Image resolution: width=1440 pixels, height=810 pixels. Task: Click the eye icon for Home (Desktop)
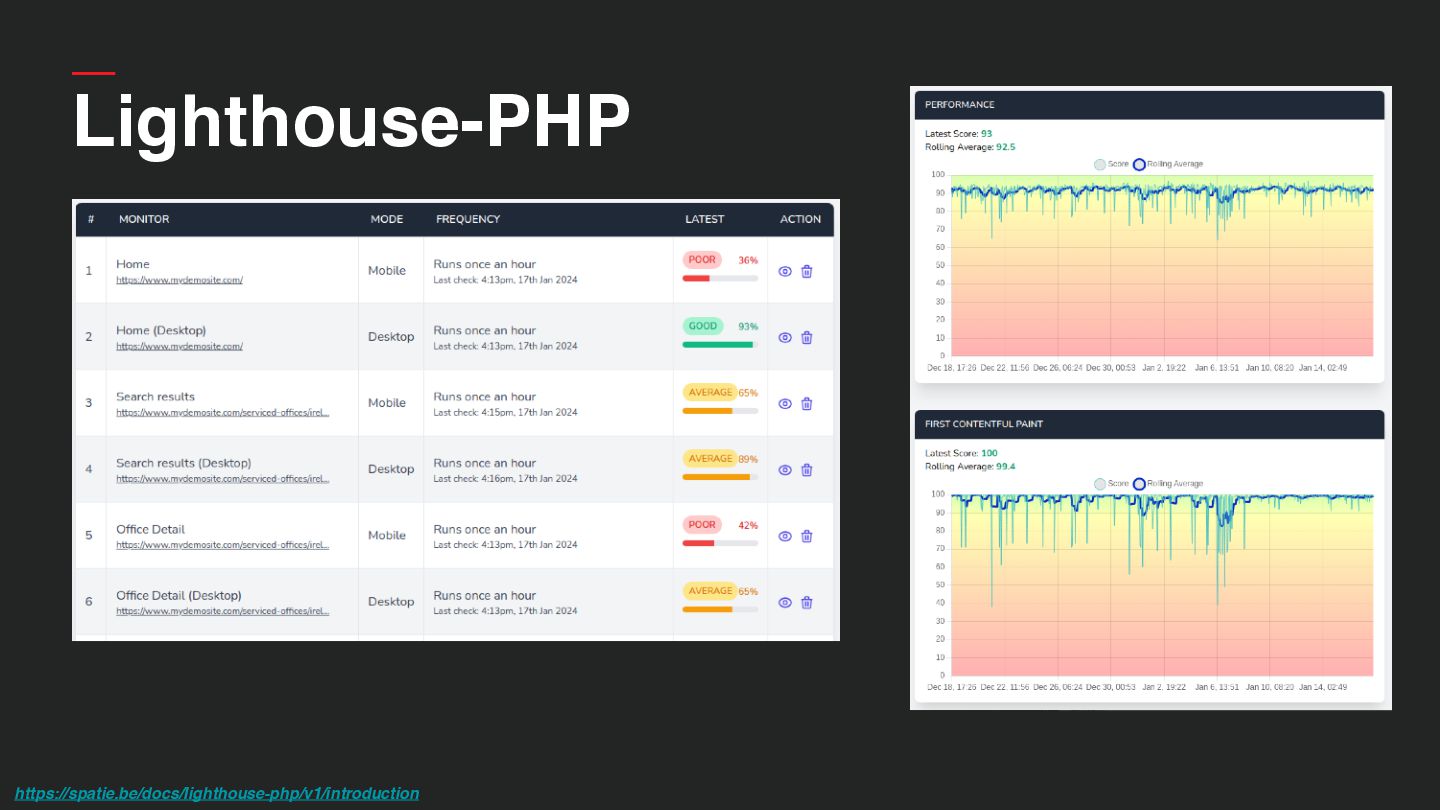[785, 337]
